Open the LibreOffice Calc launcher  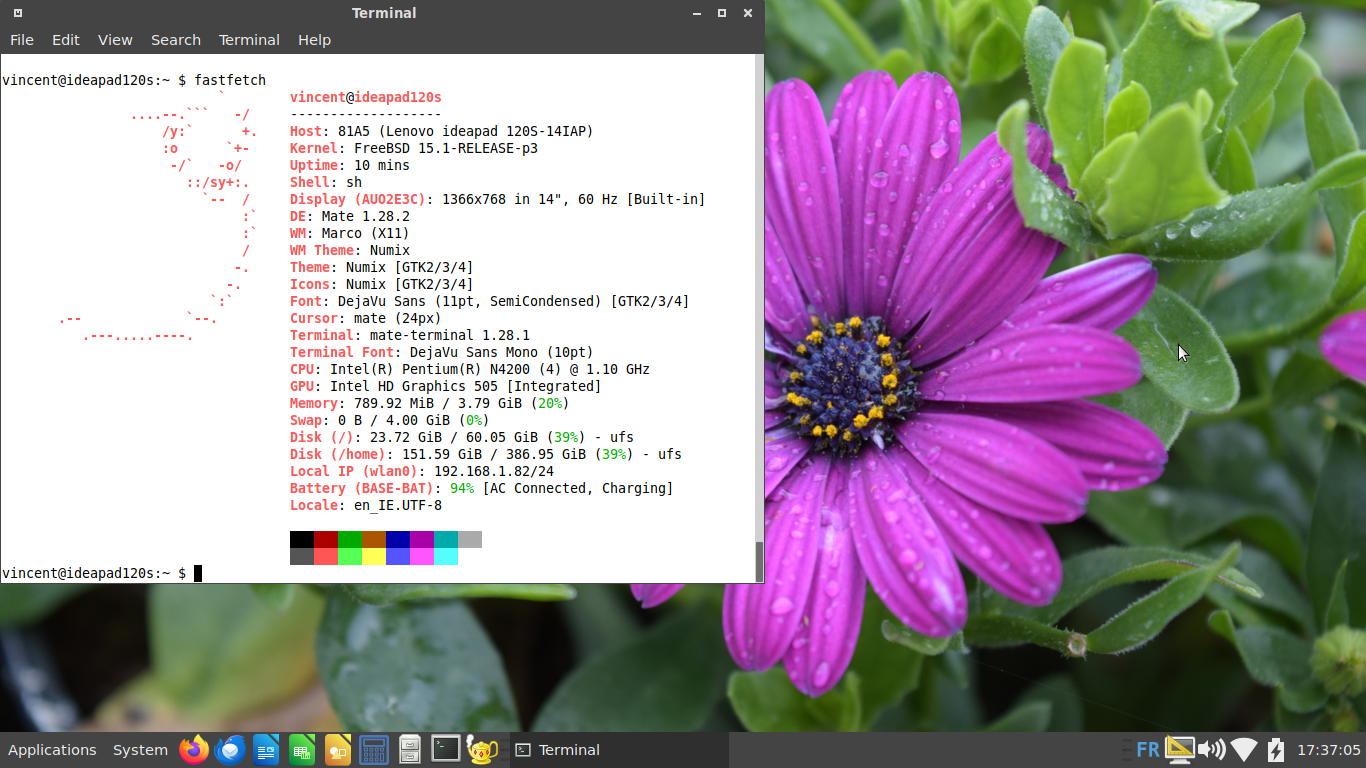[302, 749]
